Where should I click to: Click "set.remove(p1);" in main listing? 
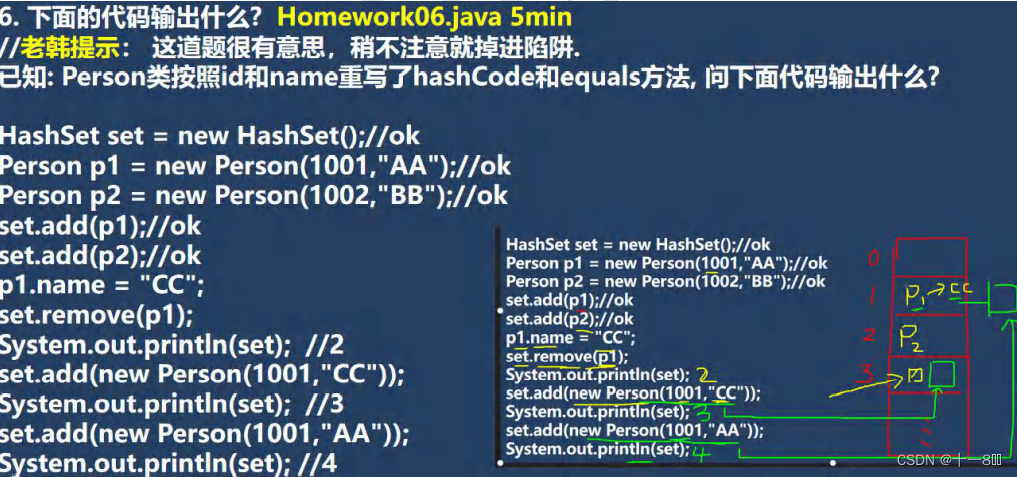pos(97,315)
